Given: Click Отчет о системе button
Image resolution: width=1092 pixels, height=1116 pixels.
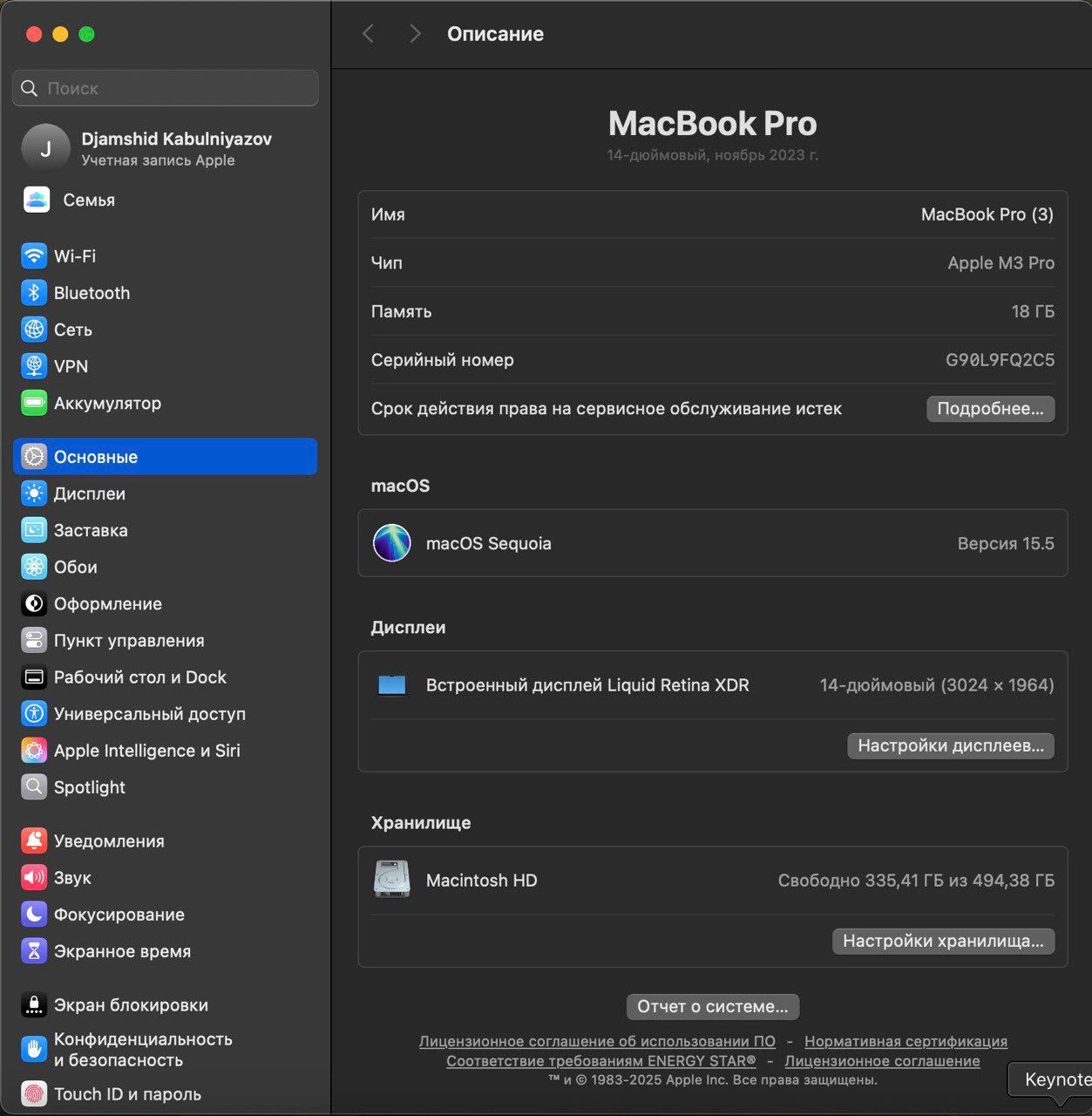Looking at the screenshot, I should coord(713,1006).
